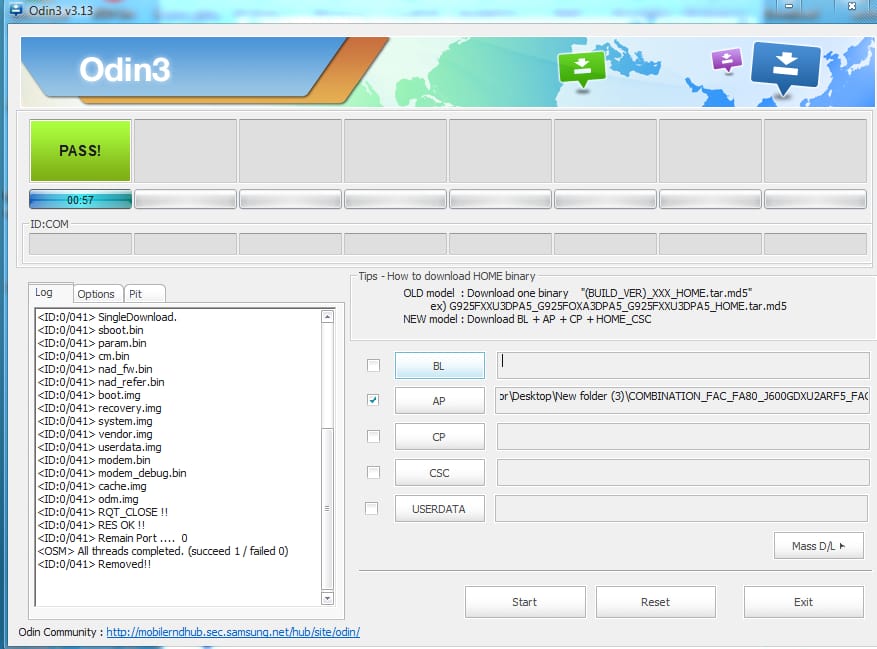The image size is (877, 649).
Task: Click the log scrollbar up arrow
Action: (x=328, y=317)
